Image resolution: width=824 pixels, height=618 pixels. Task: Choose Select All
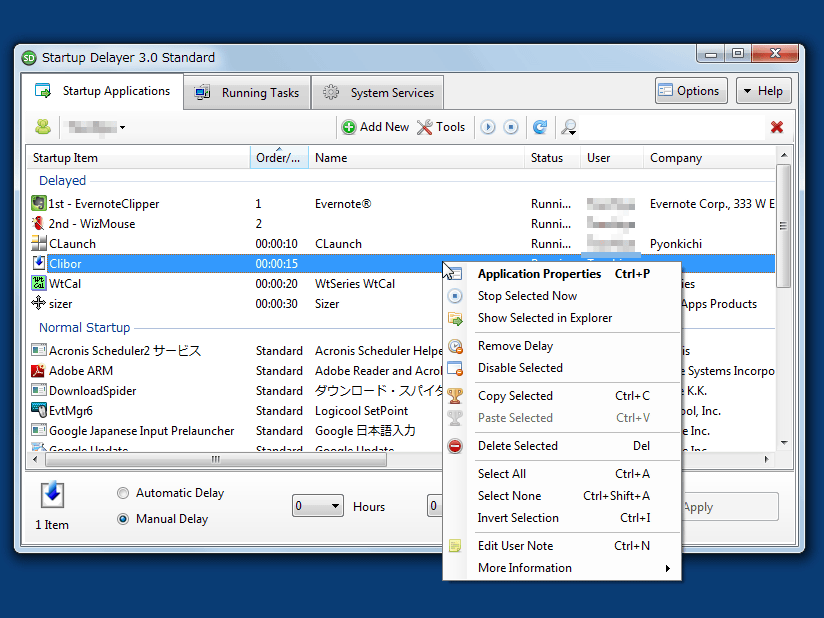point(563,473)
